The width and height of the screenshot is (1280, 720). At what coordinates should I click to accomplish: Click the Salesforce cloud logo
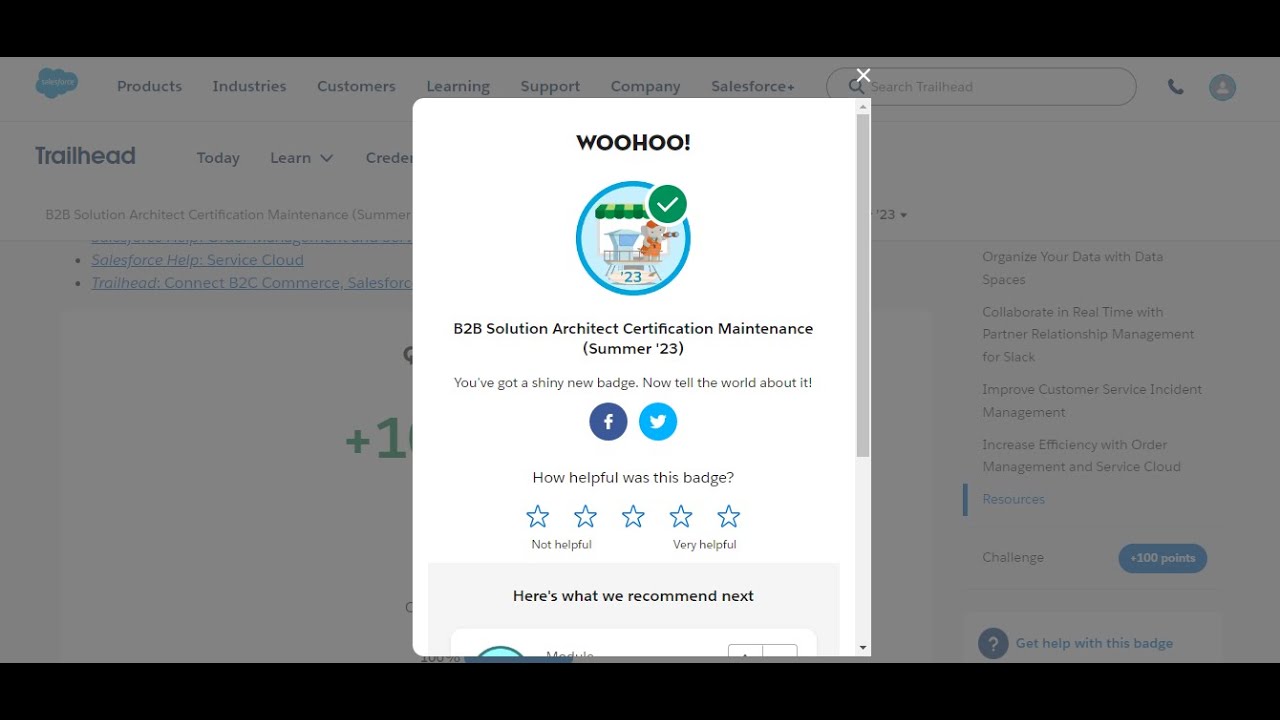(x=57, y=84)
